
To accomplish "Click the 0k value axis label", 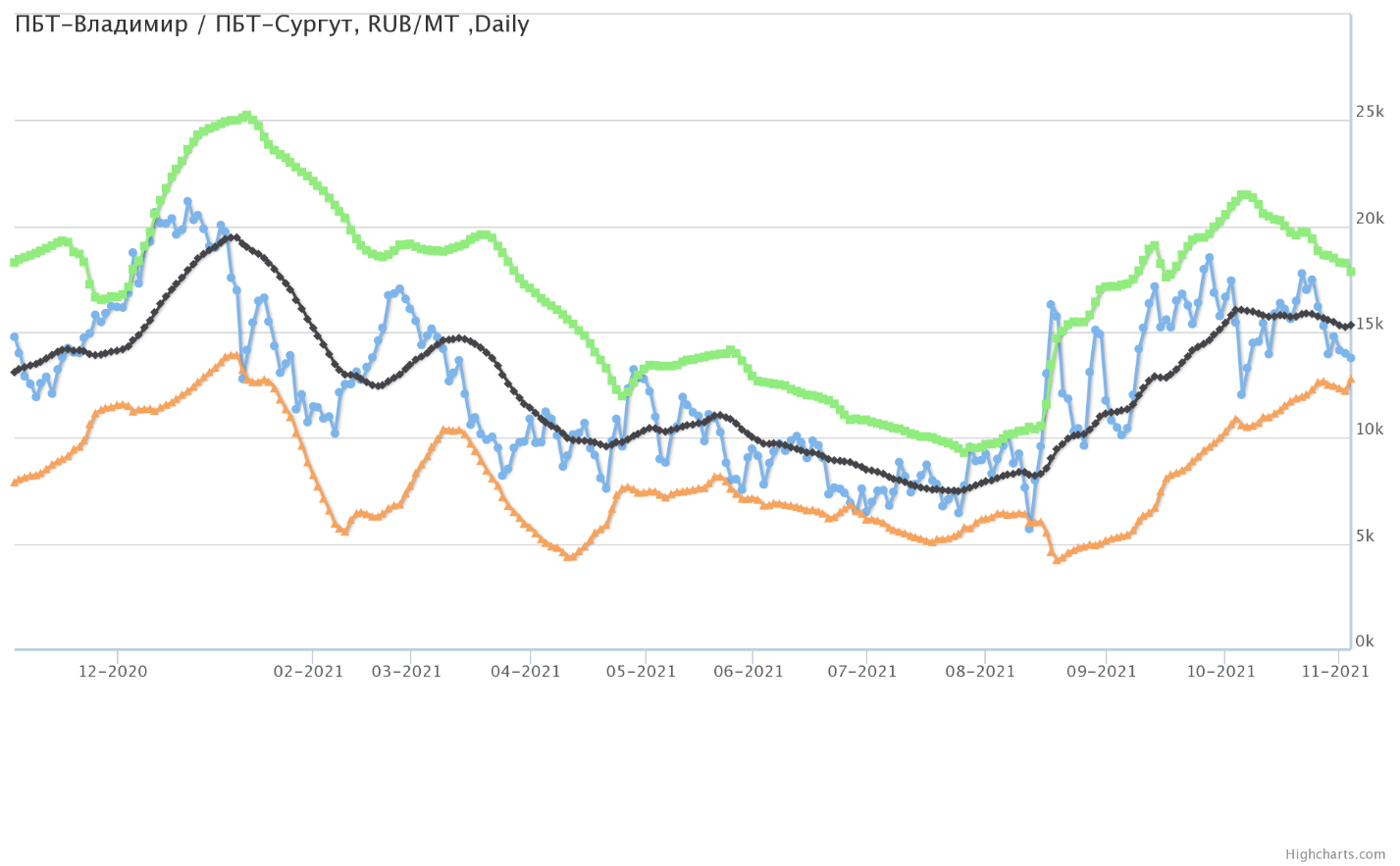I will click(x=1366, y=642).
